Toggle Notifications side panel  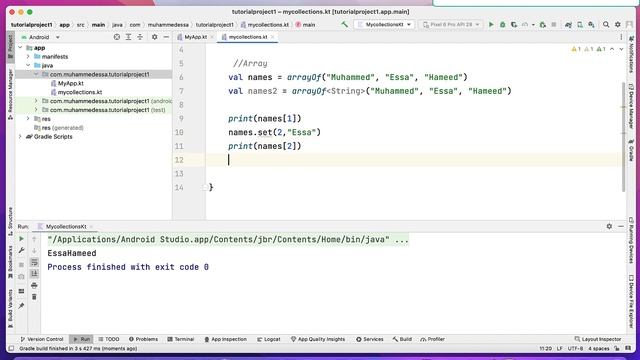point(631,53)
